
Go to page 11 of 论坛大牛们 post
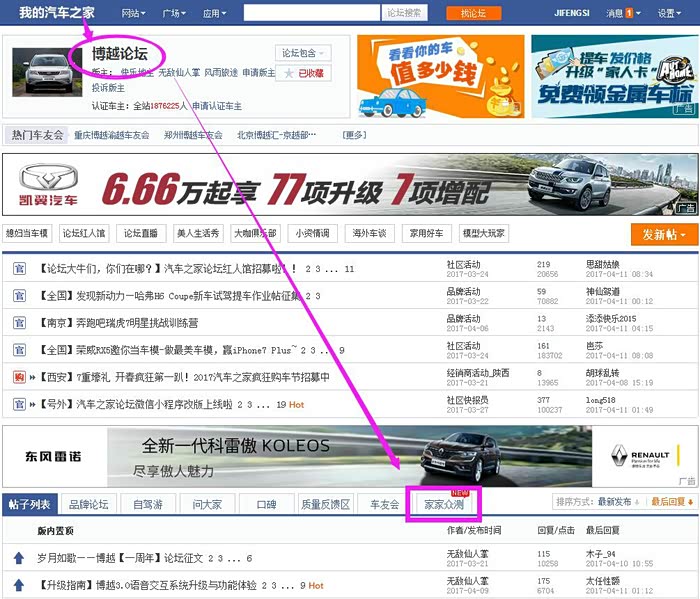[349, 269]
